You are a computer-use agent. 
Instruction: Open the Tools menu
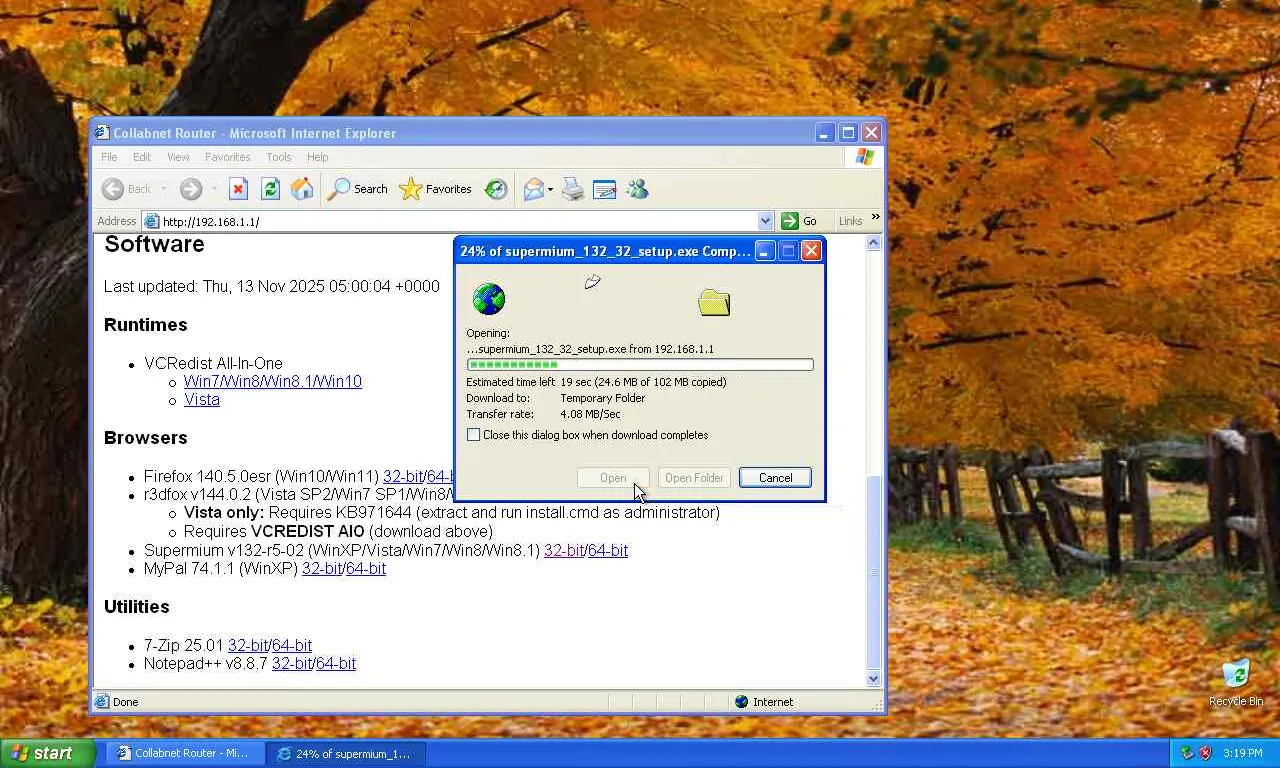click(x=279, y=157)
